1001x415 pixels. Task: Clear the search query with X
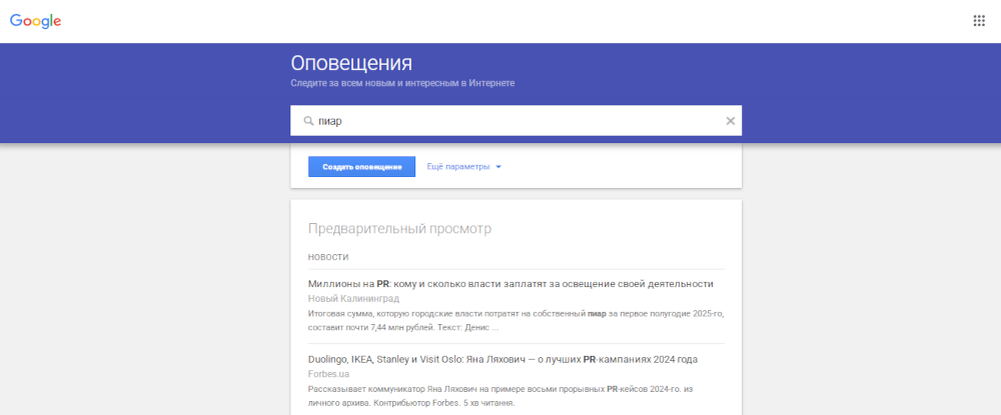pos(730,121)
